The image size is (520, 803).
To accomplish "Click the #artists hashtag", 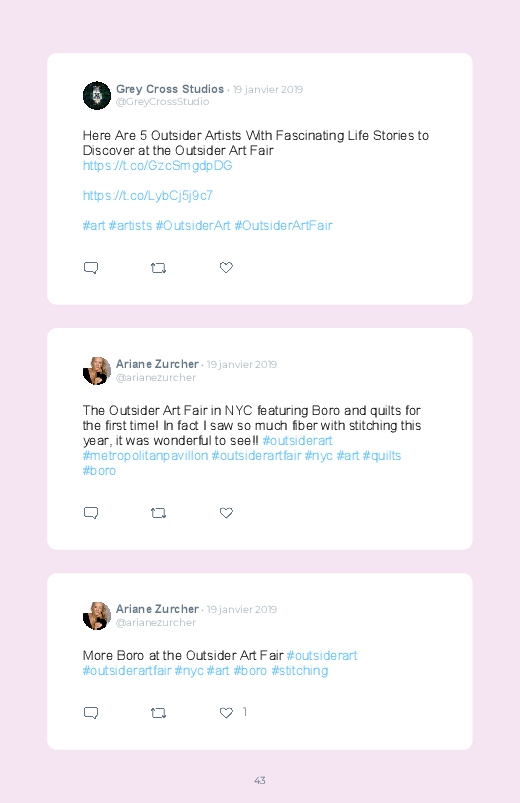I will pyautogui.click(x=130, y=225).
